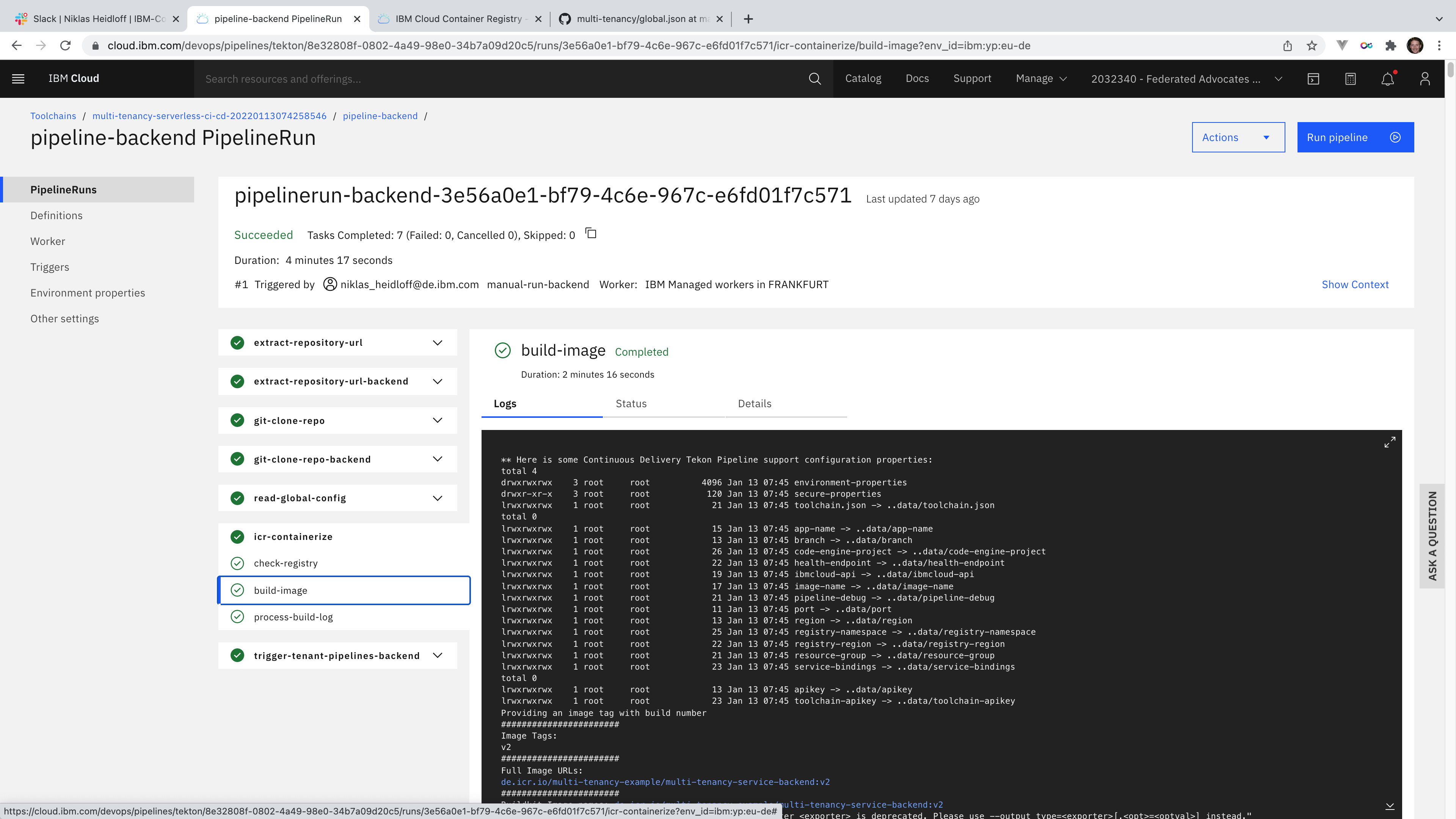Image resolution: width=1456 pixels, height=819 pixels.
Task: Expand trigger-tenant-pipelines-backend task
Action: (x=437, y=655)
